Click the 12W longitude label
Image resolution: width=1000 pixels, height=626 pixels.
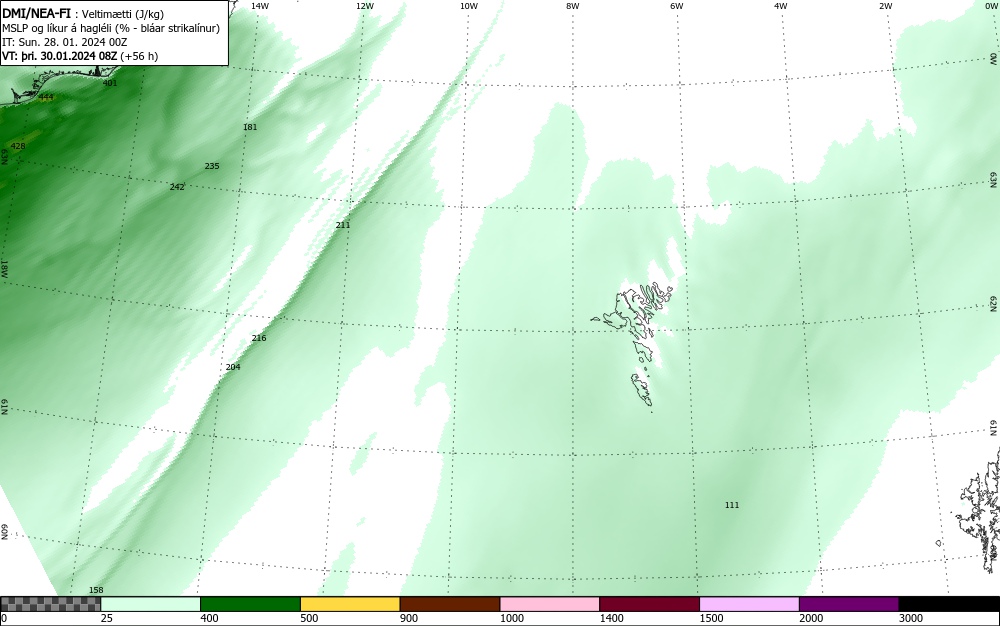tap(364, 6)
